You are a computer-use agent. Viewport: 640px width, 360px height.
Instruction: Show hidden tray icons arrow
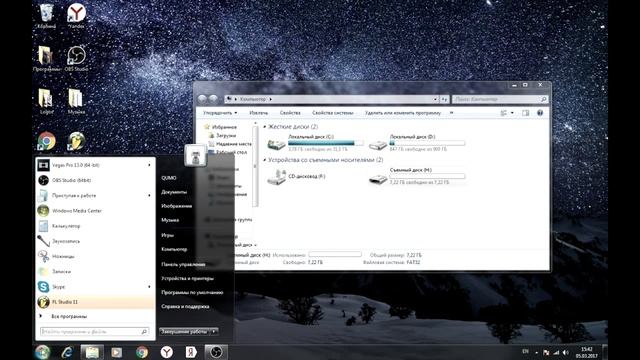click(536, 353)
